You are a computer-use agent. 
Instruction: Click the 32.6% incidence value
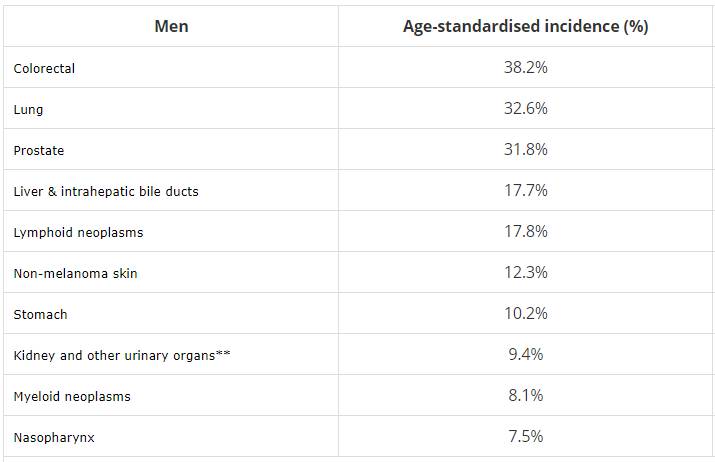click(525, 109)
